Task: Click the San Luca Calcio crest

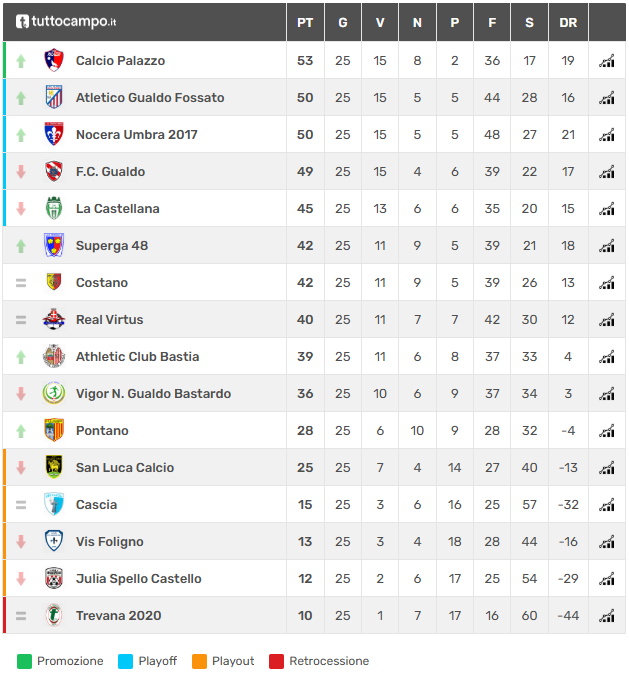Action: [54, 468]
